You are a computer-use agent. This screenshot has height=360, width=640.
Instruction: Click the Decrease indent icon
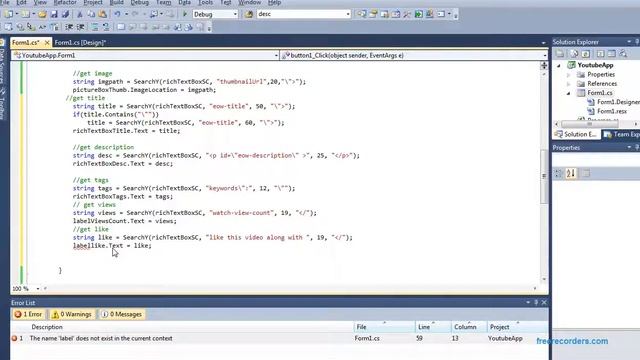pos(69,27)
